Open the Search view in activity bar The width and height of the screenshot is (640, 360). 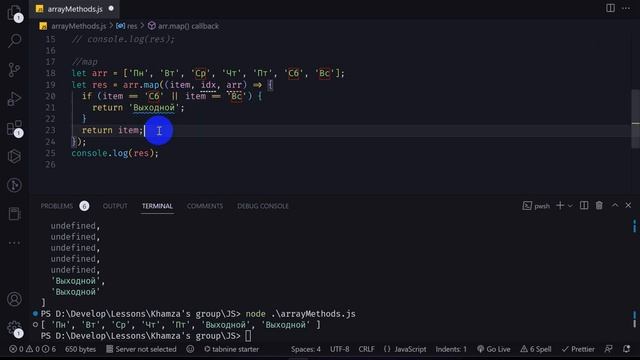pyautogui.click(x=14, y=40)
